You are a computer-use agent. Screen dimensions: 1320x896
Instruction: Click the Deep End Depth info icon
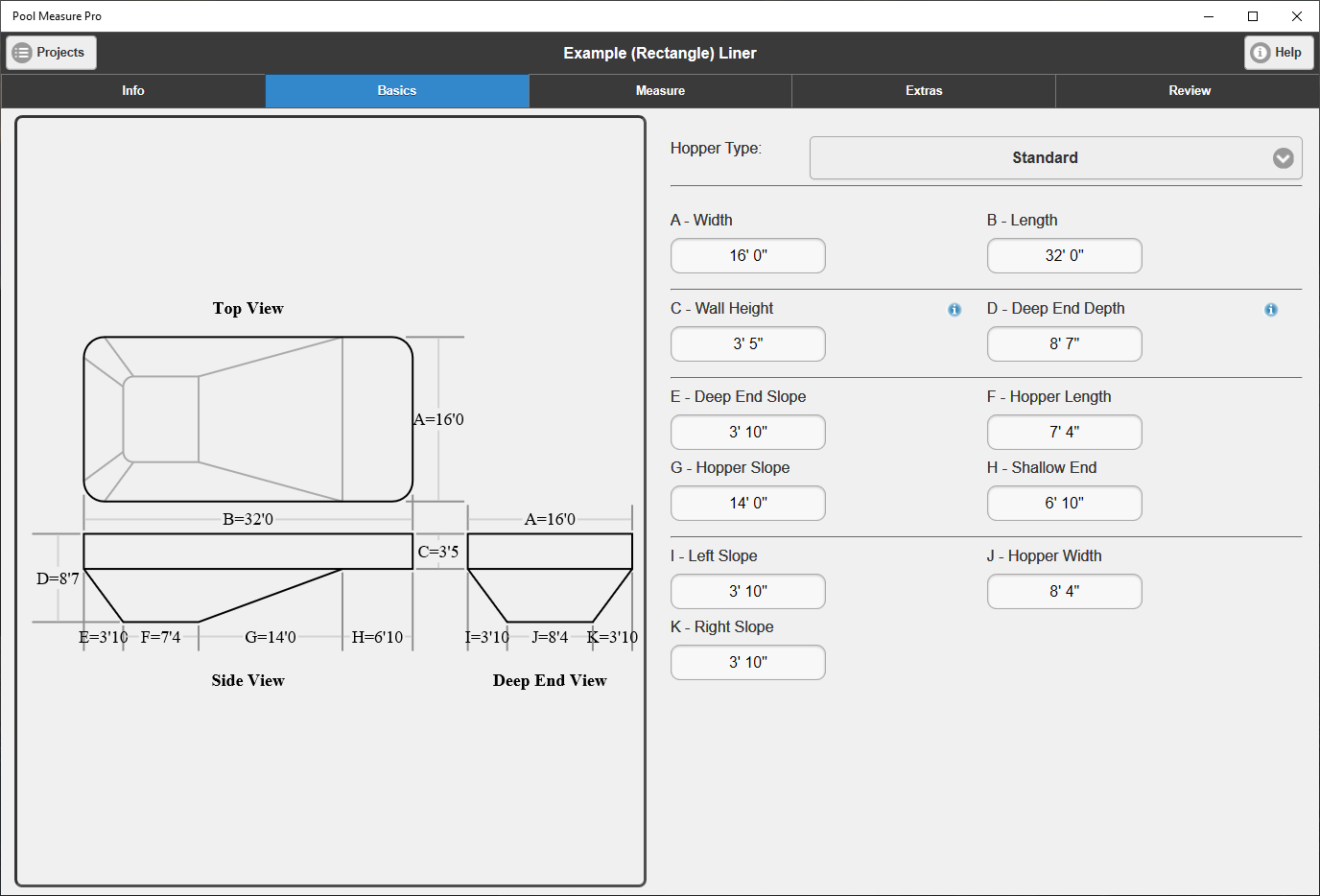tap(1271, 310)
